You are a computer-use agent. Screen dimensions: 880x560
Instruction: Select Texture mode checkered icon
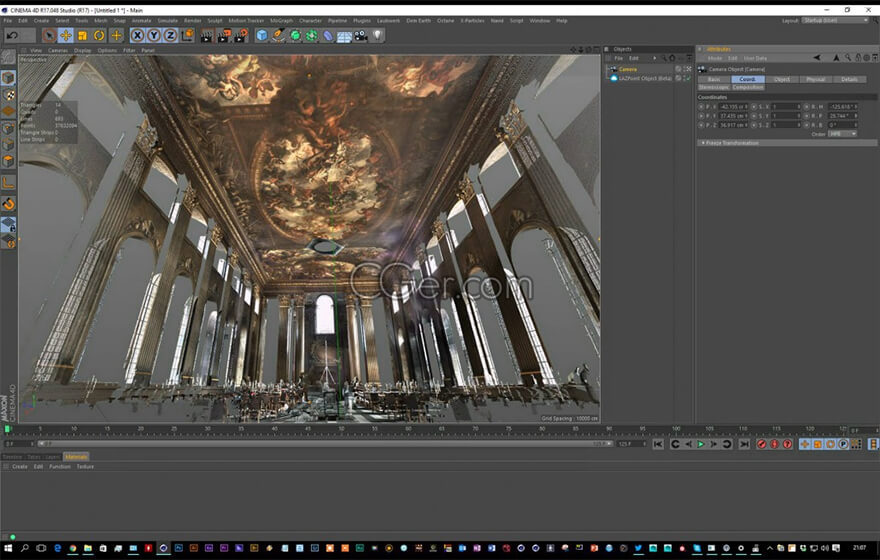8,95
